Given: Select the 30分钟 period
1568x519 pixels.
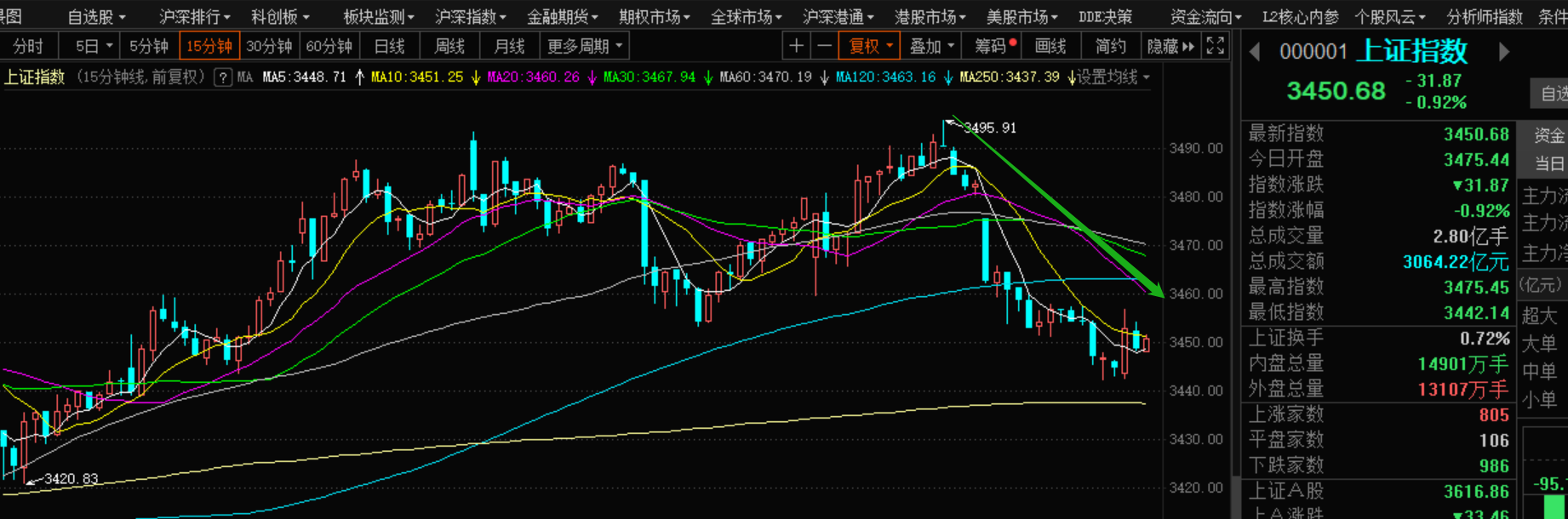Looking at the screenshot, I should point(269,46).
